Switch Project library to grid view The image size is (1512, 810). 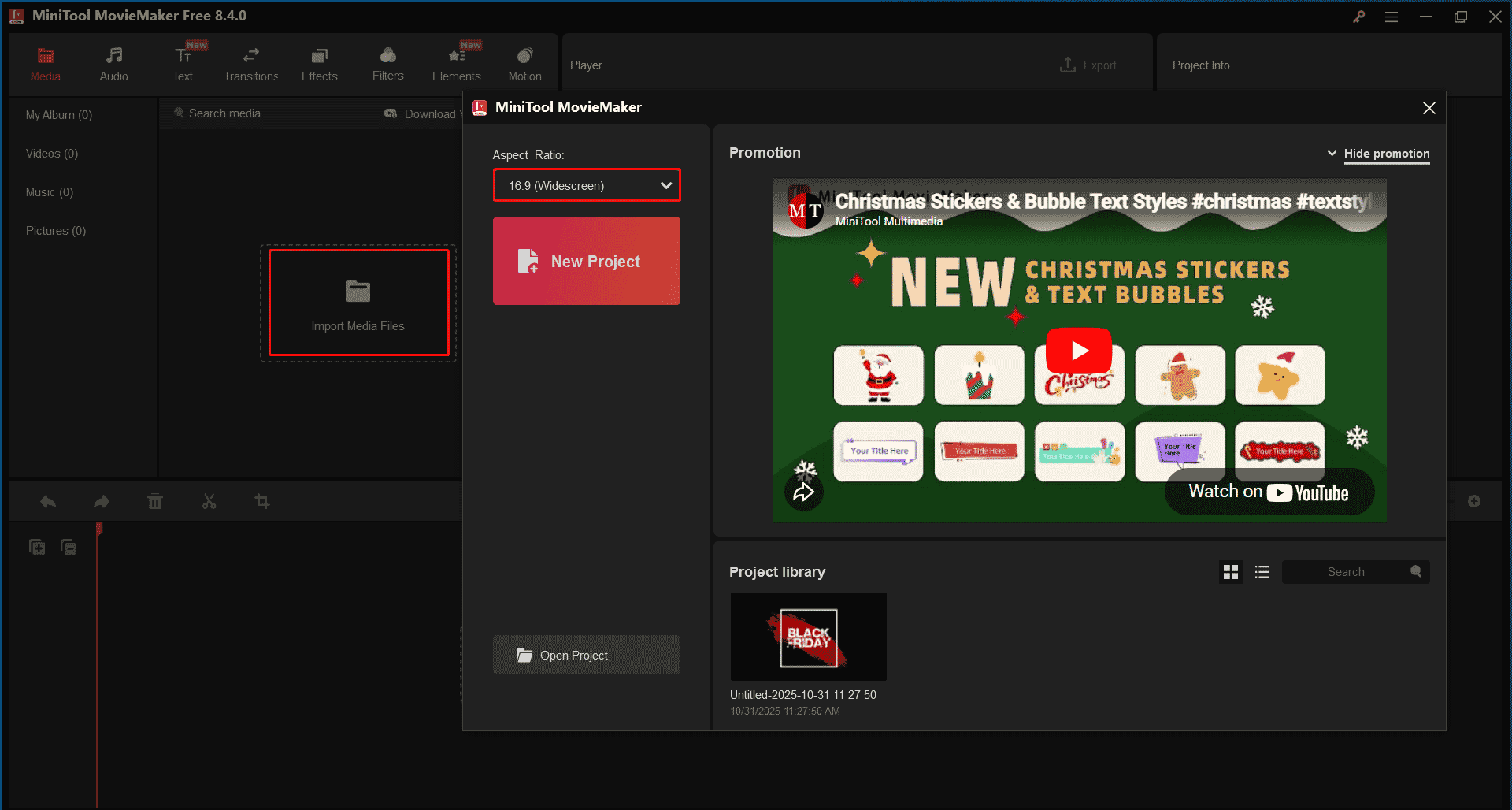1231,572
